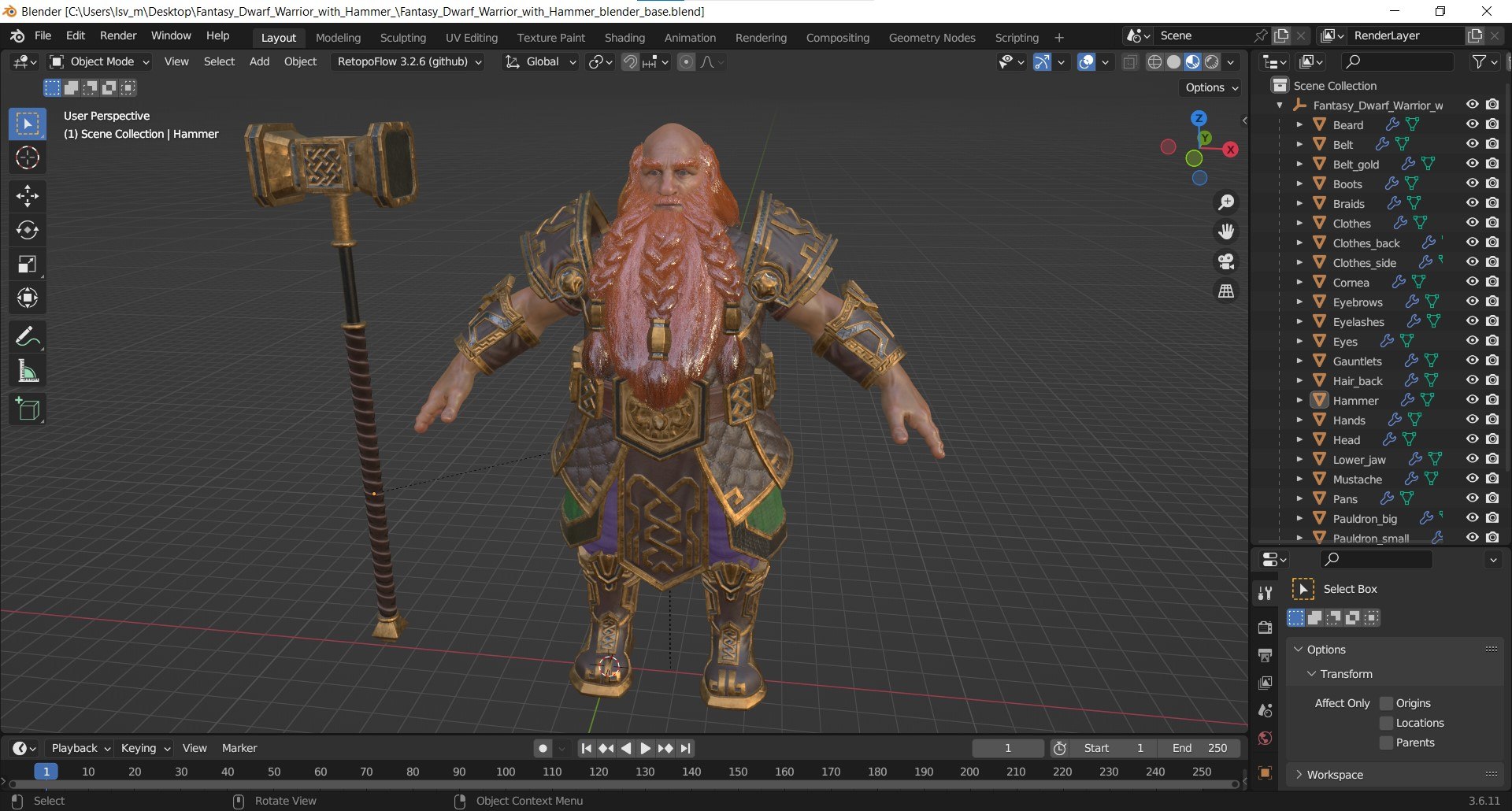The image size is (1512, 811).
Task: Open the Object Mode dropdown
Action: pos(99,61)
